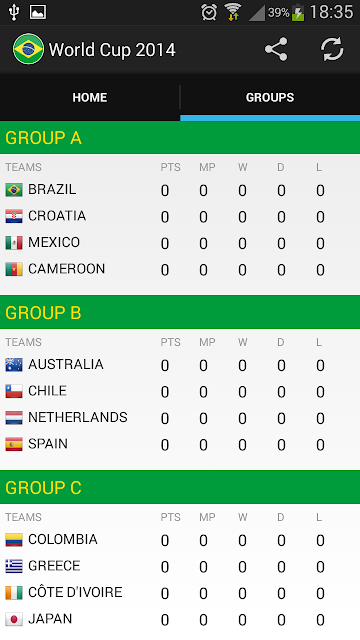Tap the USB connection status icon
360x640 pixels.
pyautogui.click(x=14, y=12)
